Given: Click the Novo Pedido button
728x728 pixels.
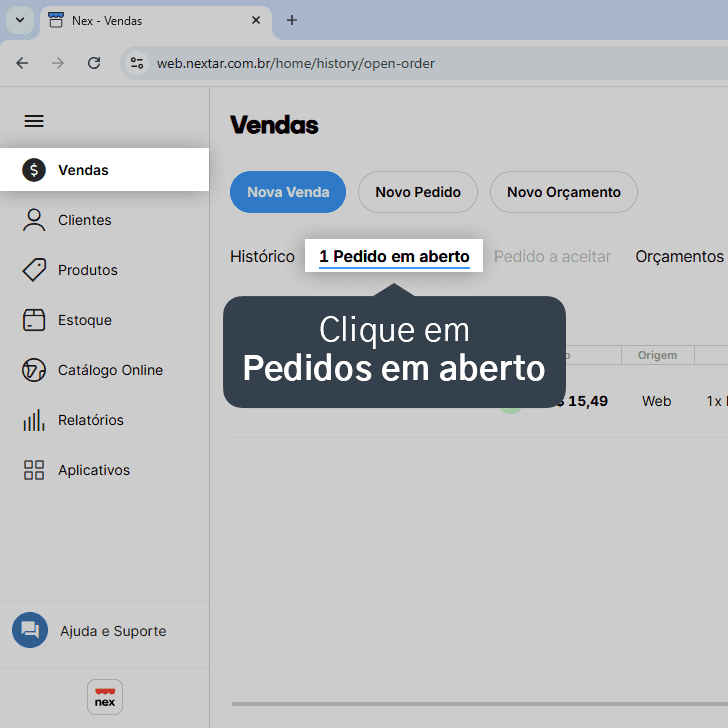Looking at the screenshot, I should 418,192.
